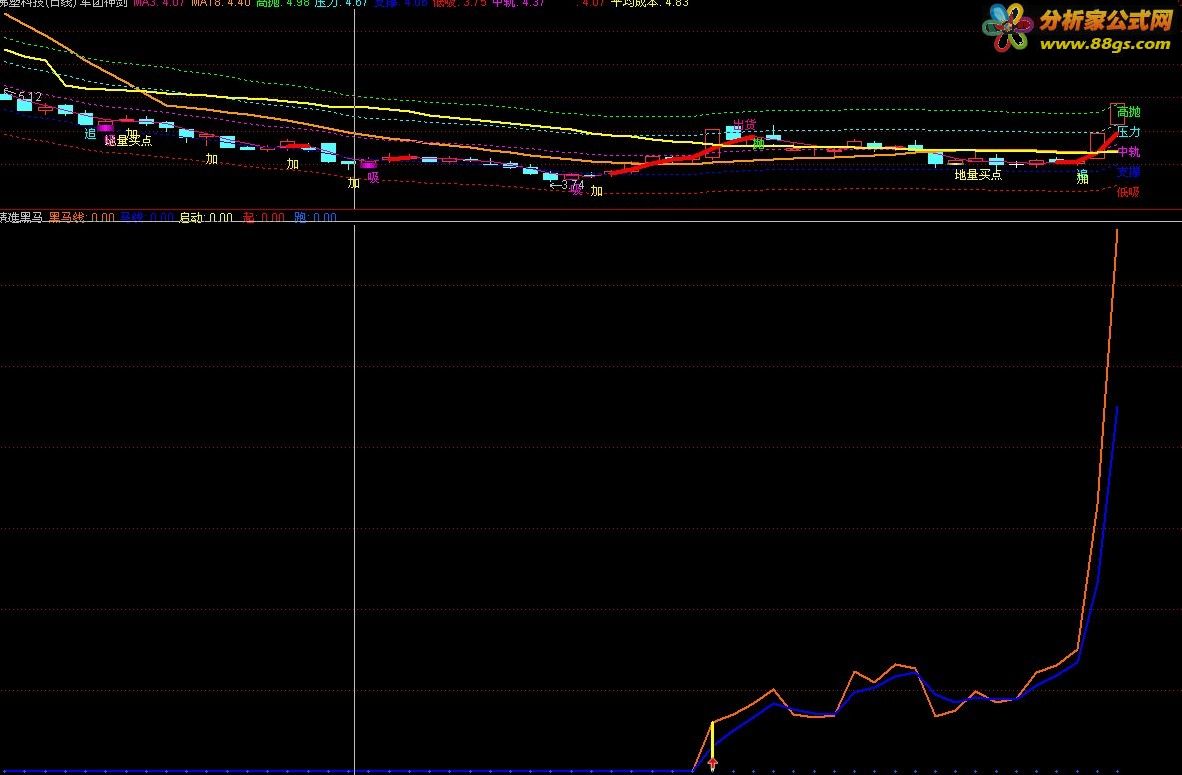Click the 中轨: 4.37 header readout

pyautogui.click(x=519, y=3)
